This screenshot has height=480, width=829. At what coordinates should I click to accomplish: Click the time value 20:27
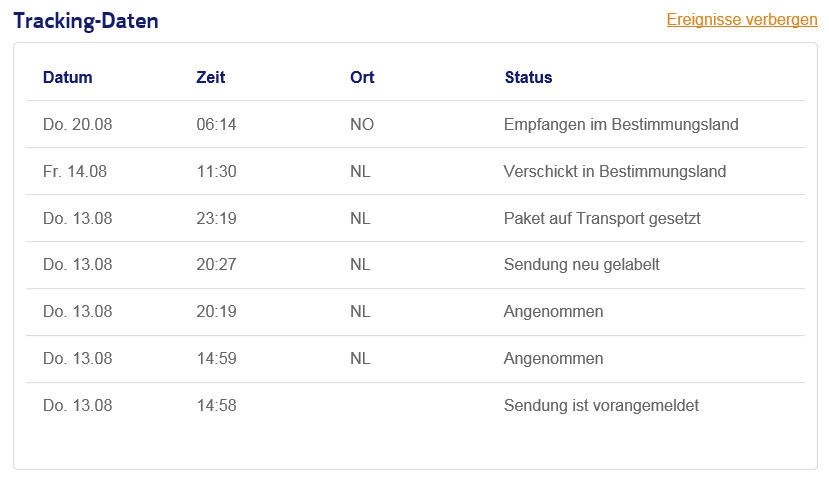(216, 265)
